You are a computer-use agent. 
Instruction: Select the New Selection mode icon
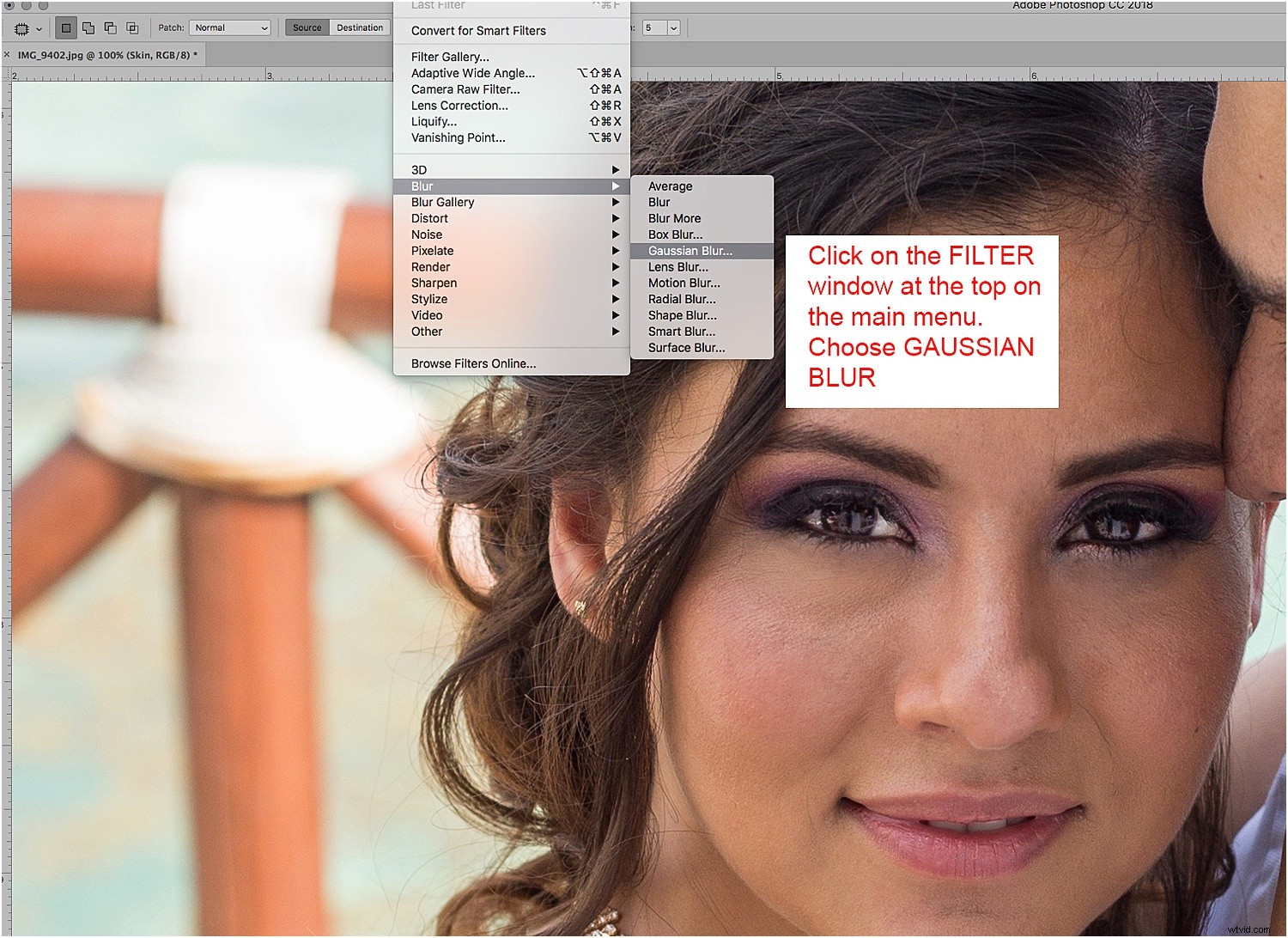coord(65,27)
